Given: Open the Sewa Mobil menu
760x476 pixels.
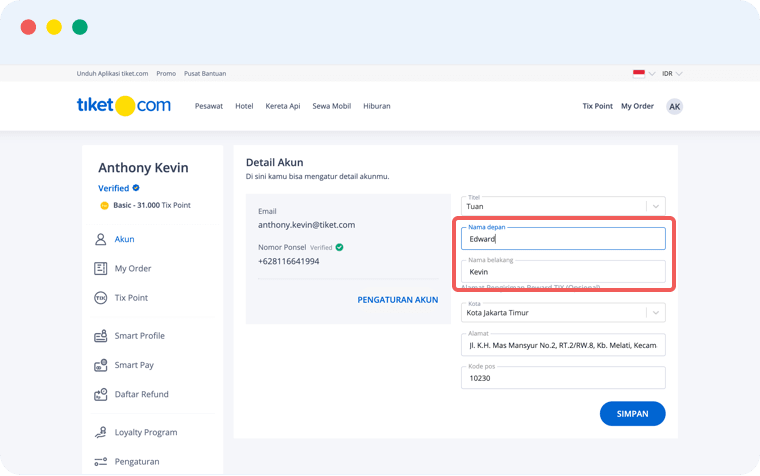Looking at the screenshot, I should (332, 106).
